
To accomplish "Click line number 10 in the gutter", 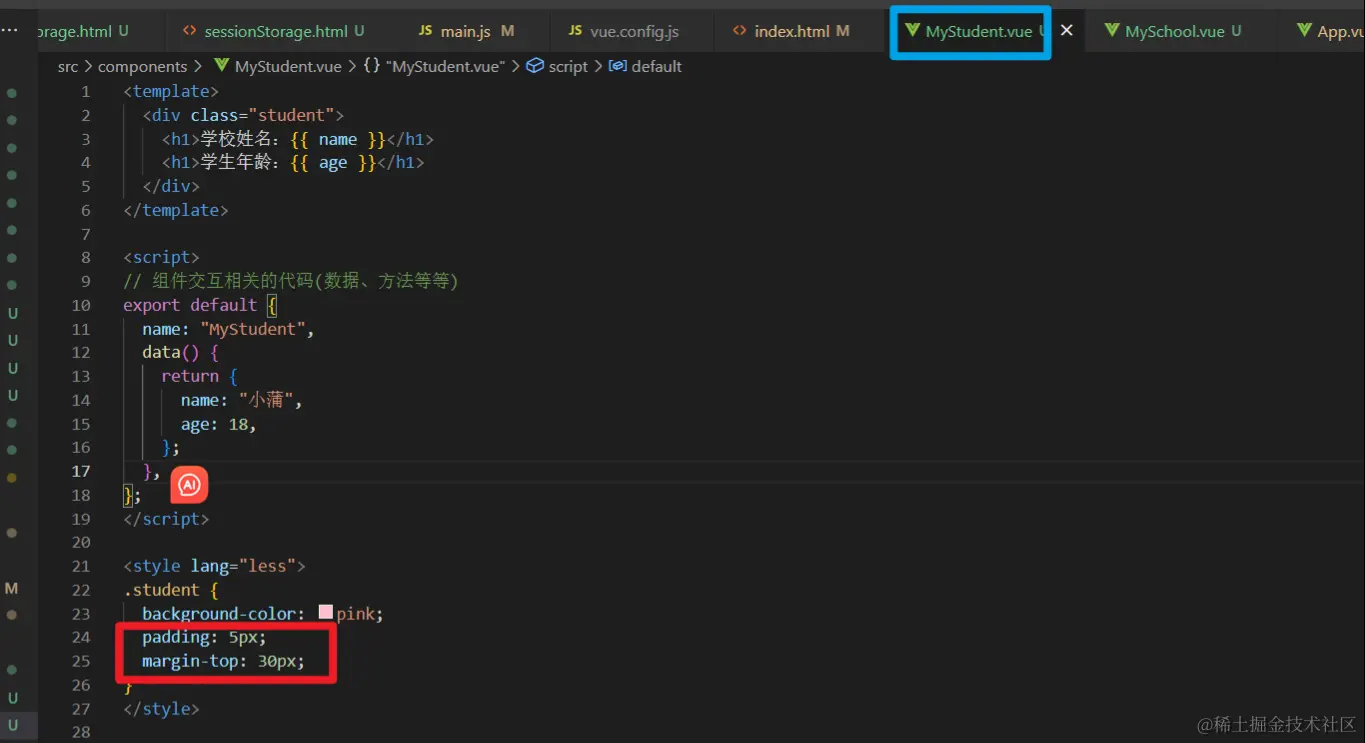I will tap(81, 305).
